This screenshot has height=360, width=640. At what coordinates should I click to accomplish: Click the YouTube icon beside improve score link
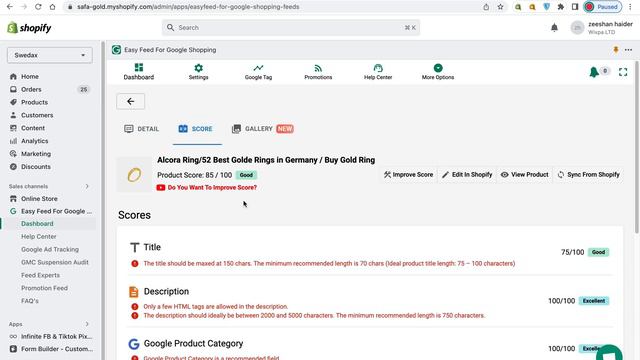[161, 188]
